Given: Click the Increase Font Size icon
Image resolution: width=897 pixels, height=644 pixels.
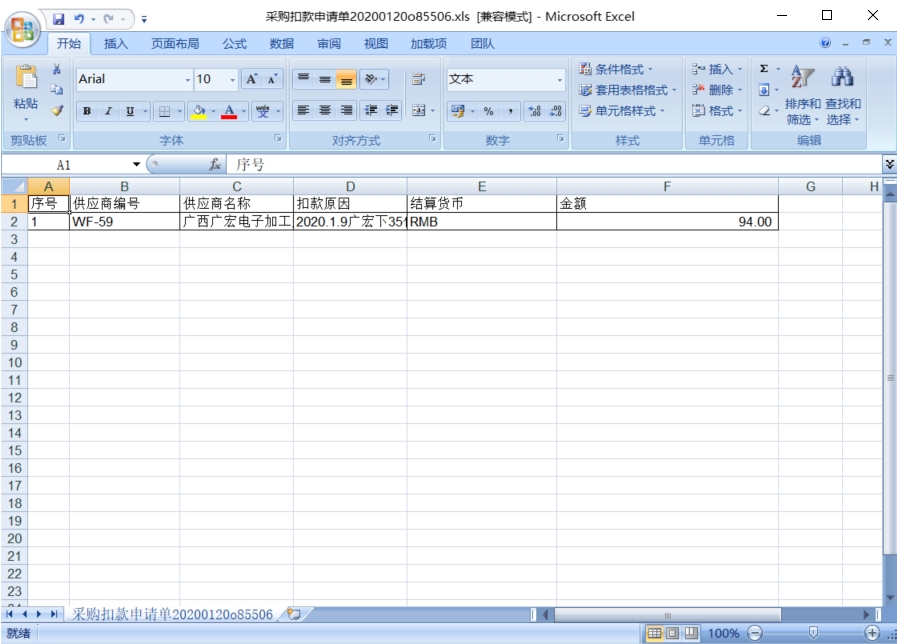Looking at the screenshot, I should pos(251,79).
